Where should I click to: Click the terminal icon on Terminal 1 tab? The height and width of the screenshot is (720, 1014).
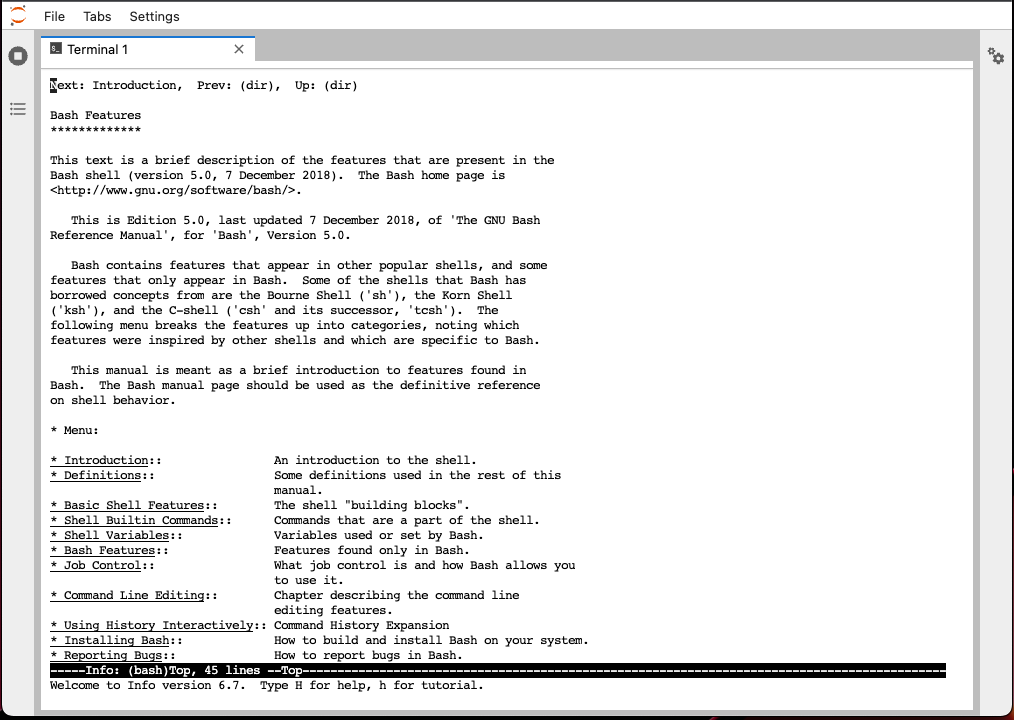point(56,49)
